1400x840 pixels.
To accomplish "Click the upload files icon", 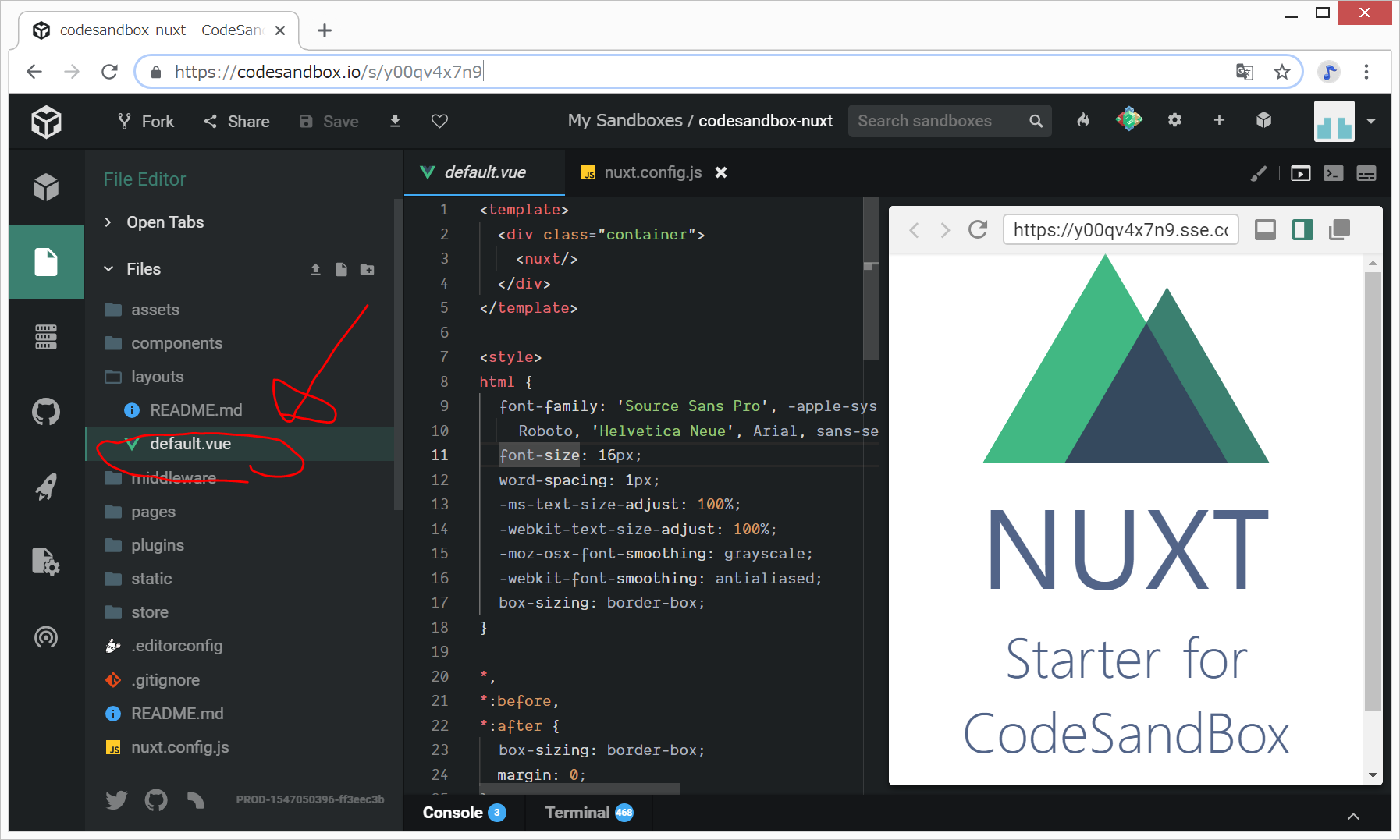I will coord(315,269).
